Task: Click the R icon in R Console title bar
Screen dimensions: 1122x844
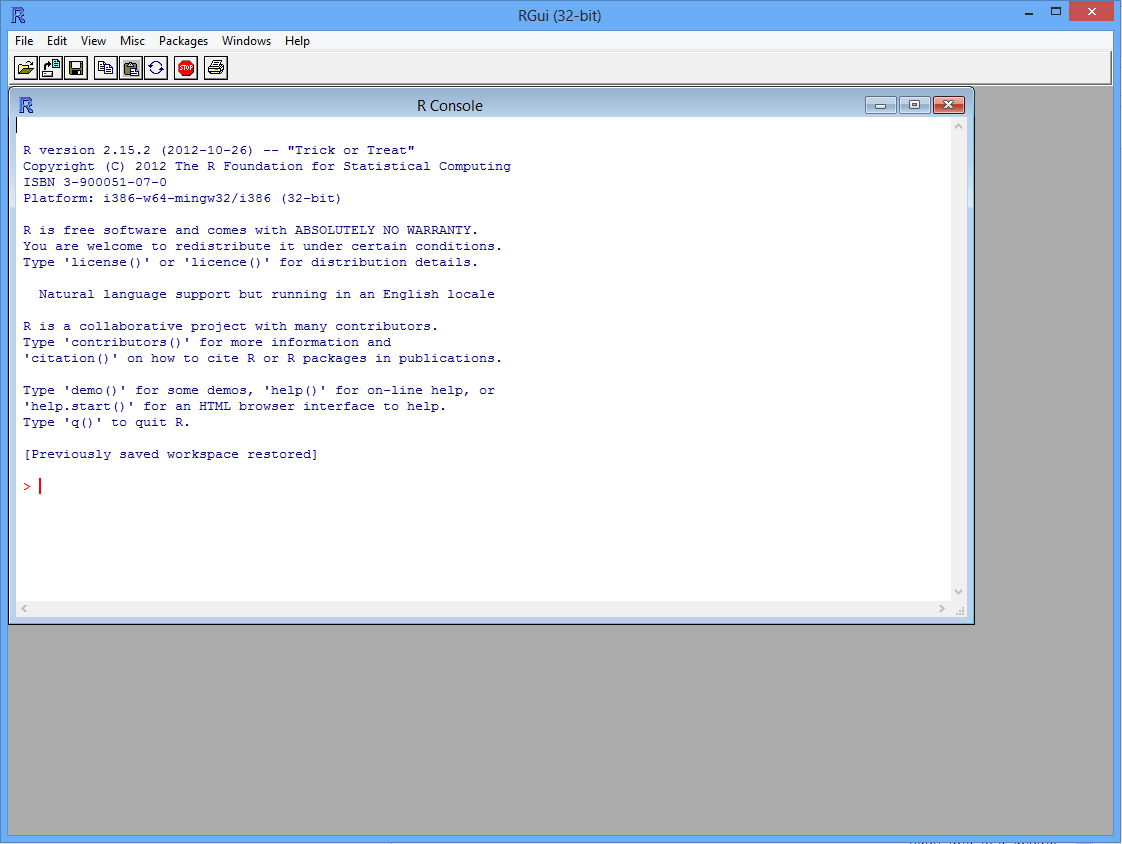Action: coord(26,105)
